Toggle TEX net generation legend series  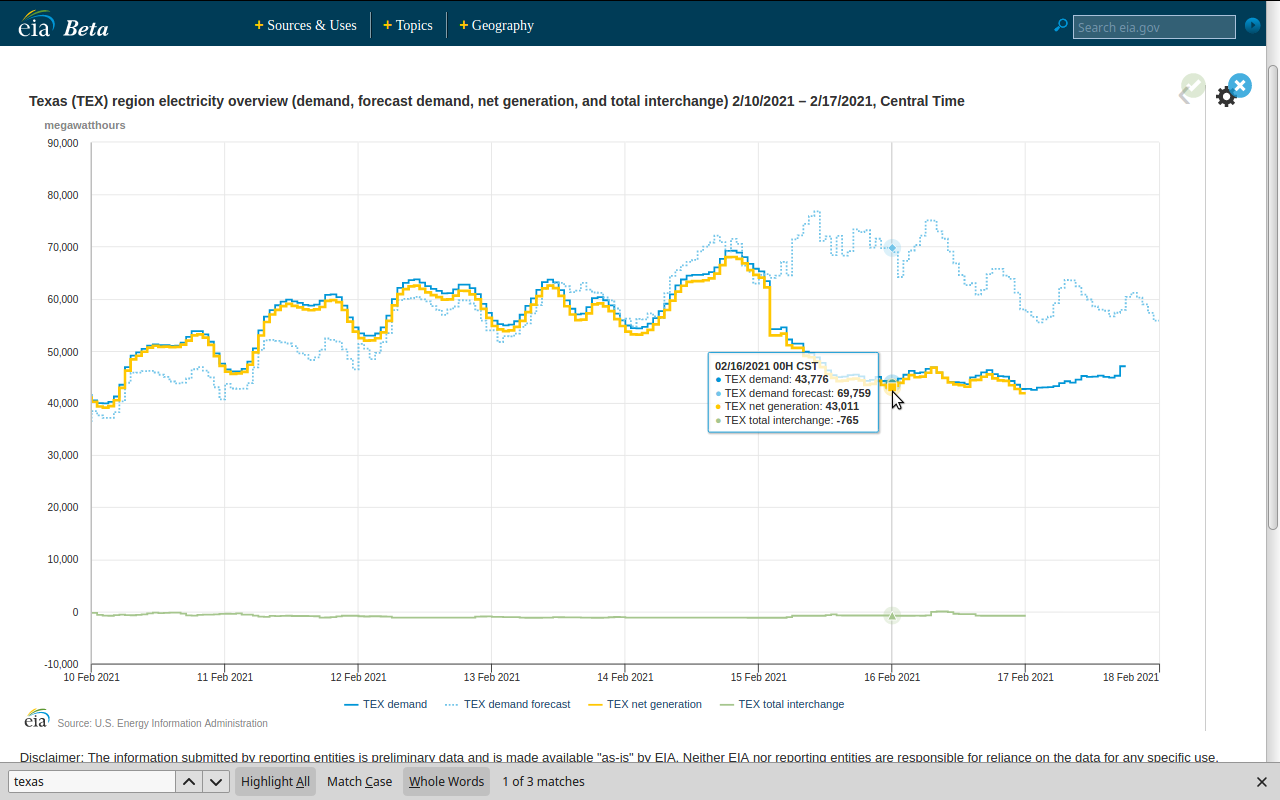click(x=645, y=704)
